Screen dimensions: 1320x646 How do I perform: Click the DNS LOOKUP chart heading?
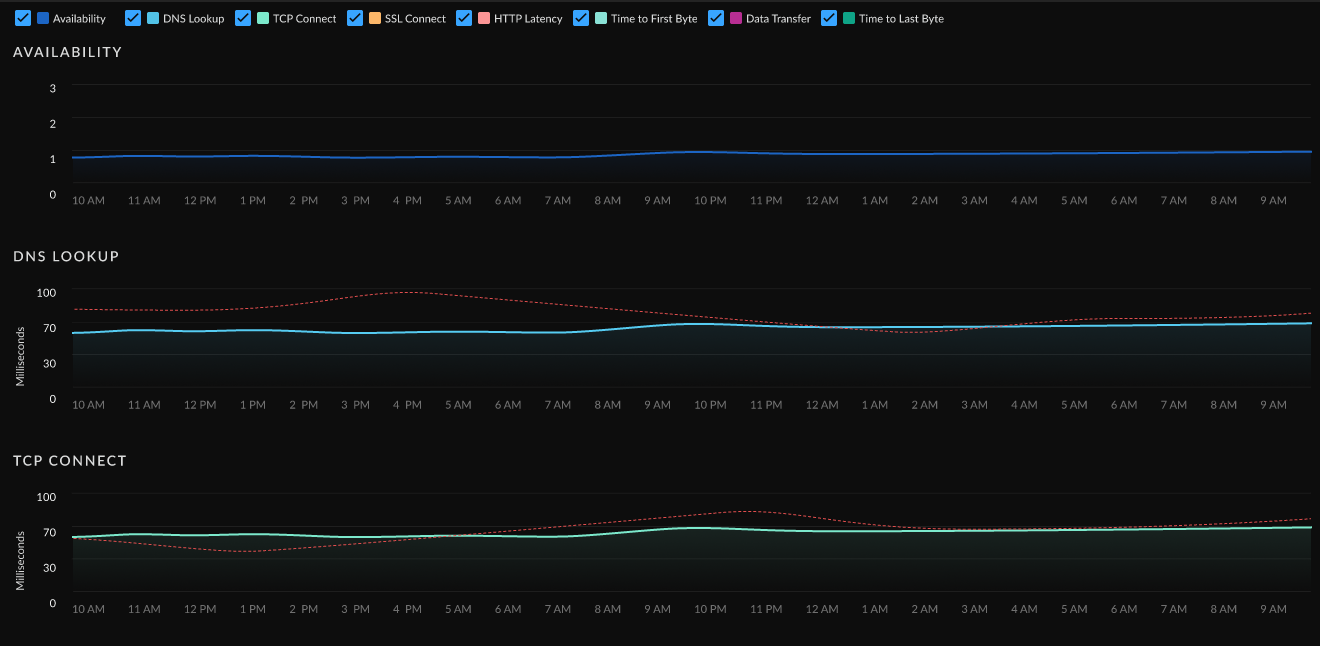pyautogui.click(x=66, y=256)
